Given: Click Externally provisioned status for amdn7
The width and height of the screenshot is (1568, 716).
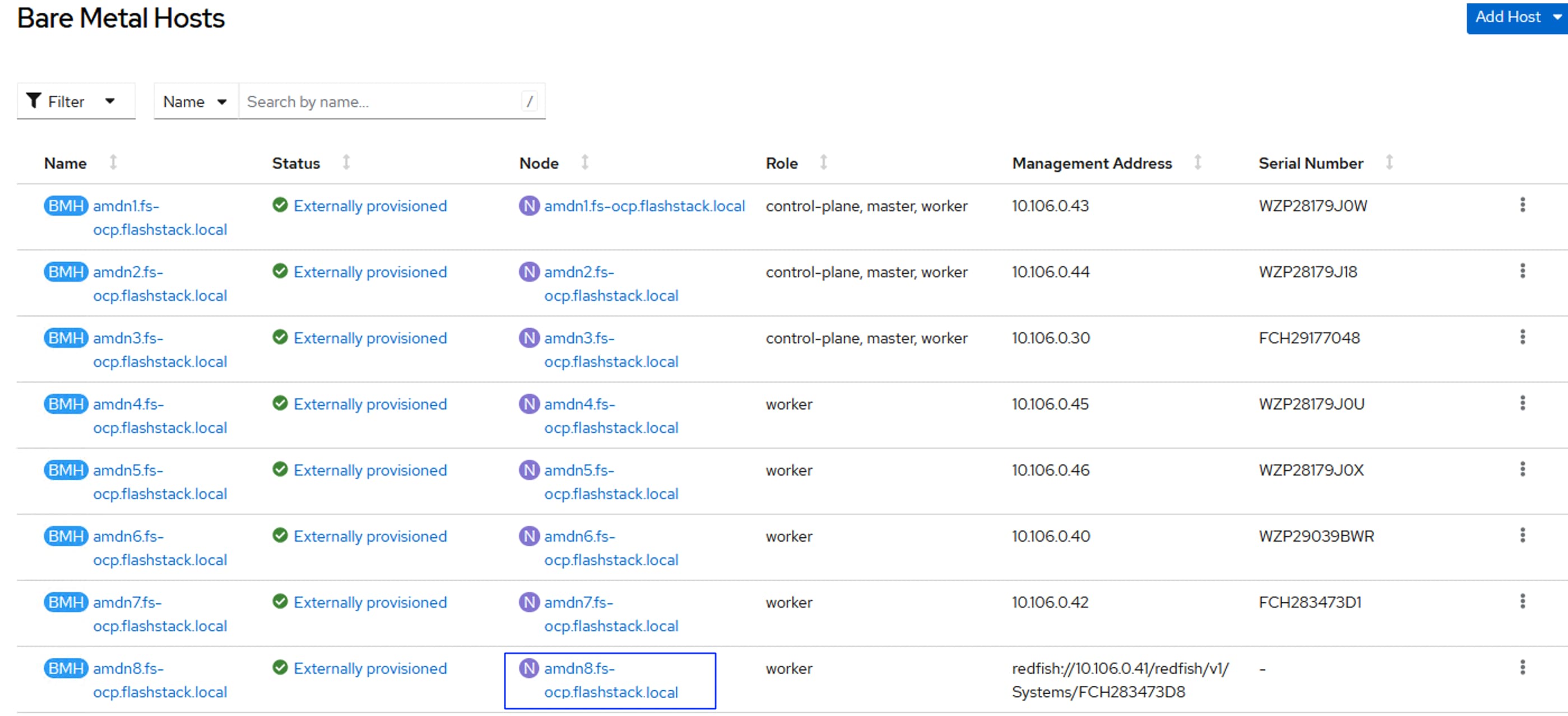Looking at the screenshot, I should point(369,602).
